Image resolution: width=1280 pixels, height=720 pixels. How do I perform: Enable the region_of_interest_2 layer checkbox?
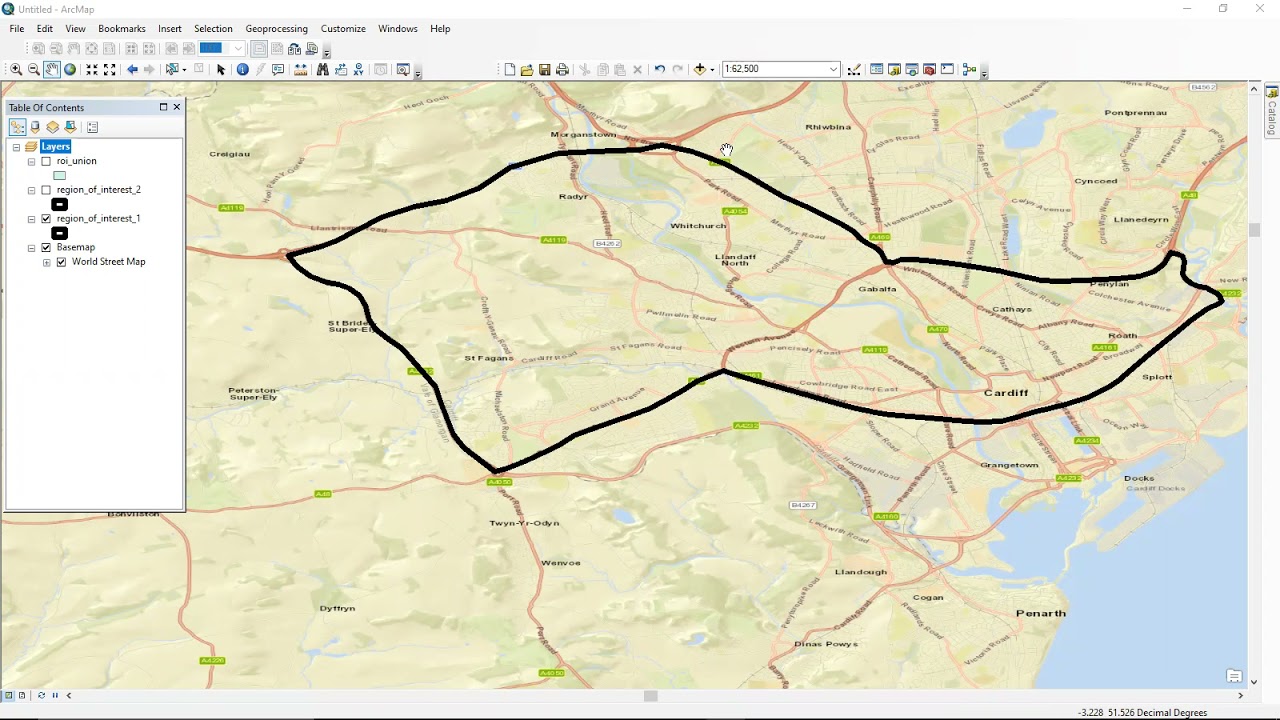[46, 190]
